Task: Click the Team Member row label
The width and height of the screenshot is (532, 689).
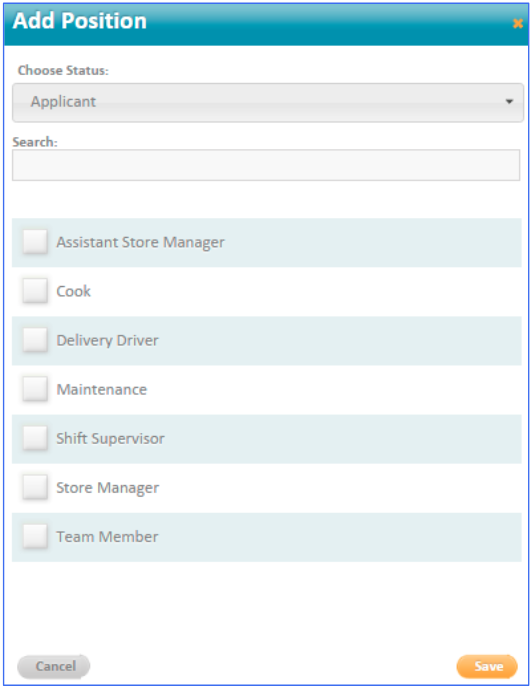Action: coord(107,537)
